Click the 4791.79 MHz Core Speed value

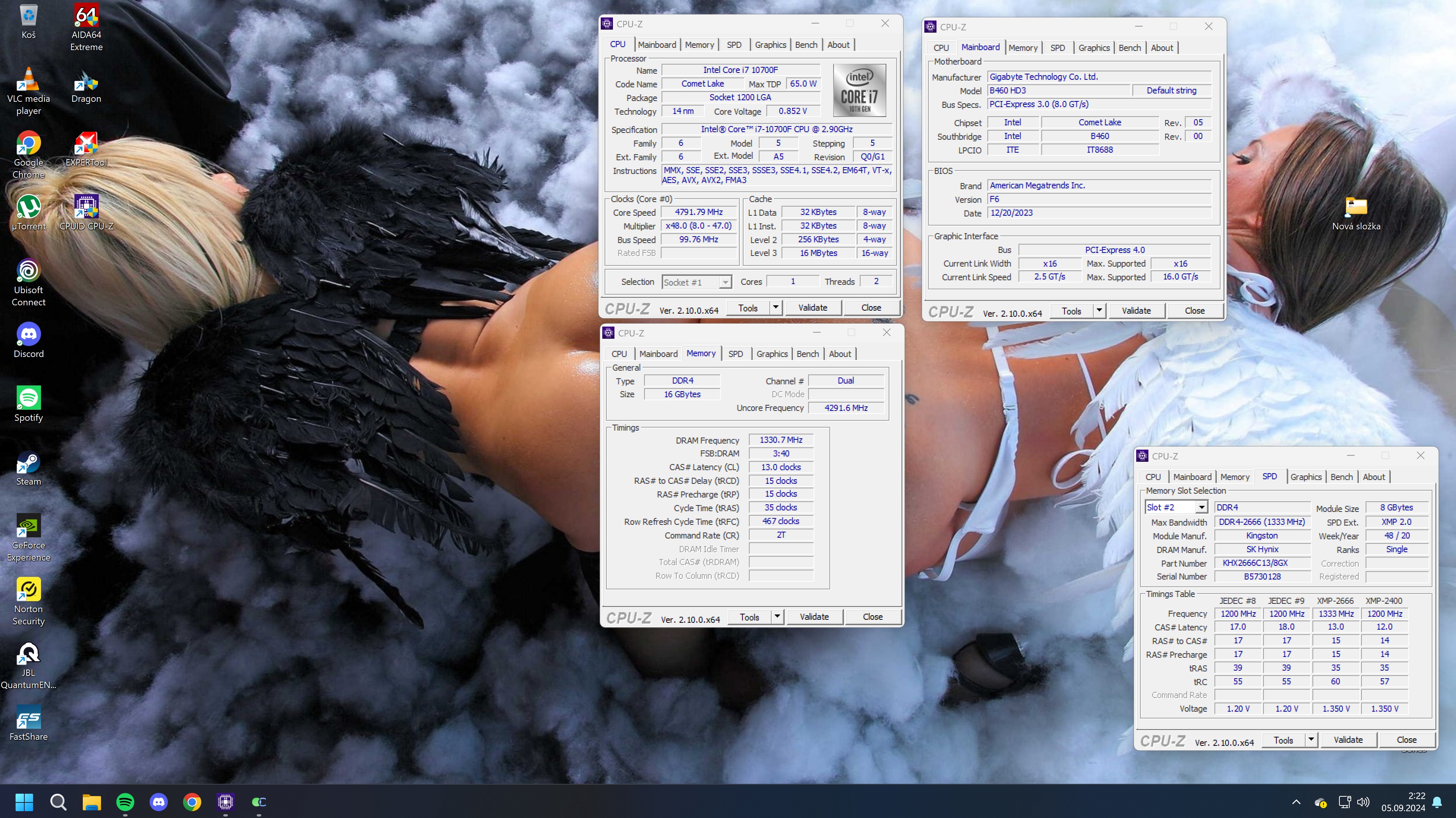coord(699,212)
